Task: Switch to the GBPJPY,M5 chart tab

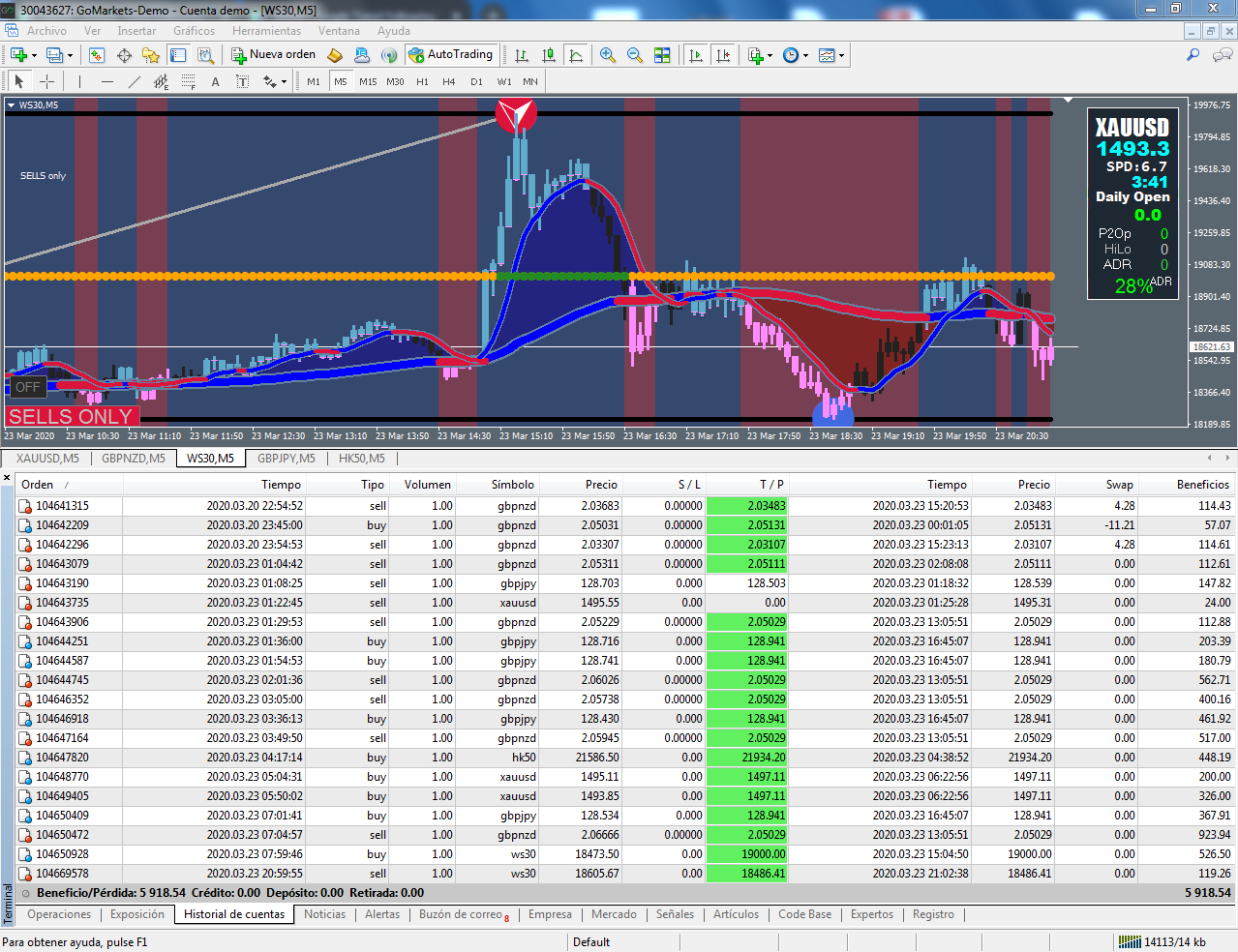Action: pos(286,459)
